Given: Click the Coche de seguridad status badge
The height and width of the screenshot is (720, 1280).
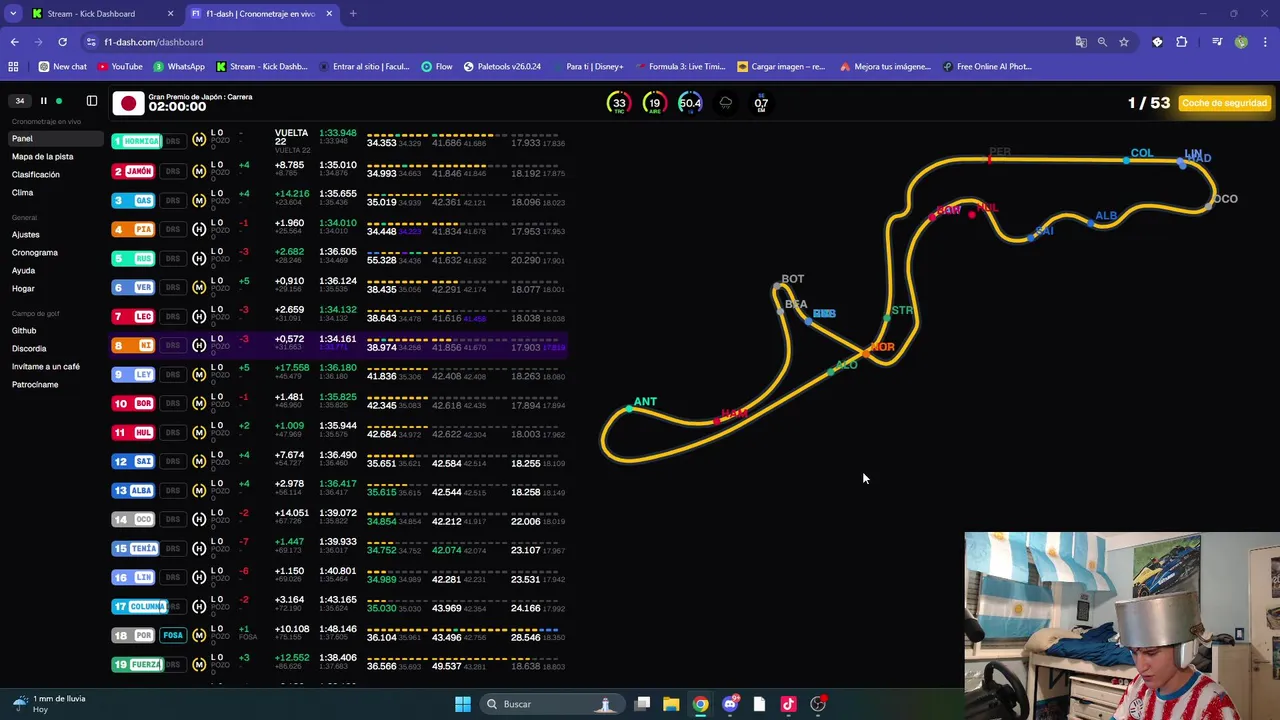Looking at the screenshot, I should point(1224,103).
